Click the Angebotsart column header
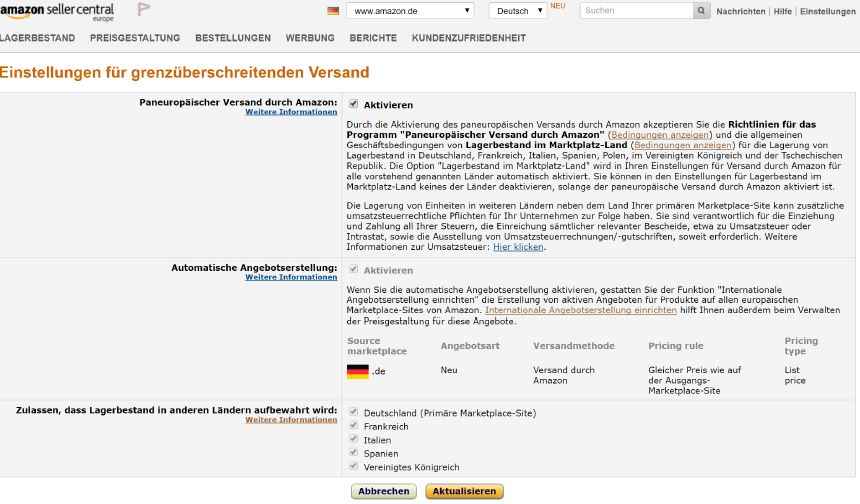The image size is (860, 504). pyautogui.click(x=470, y=346)
